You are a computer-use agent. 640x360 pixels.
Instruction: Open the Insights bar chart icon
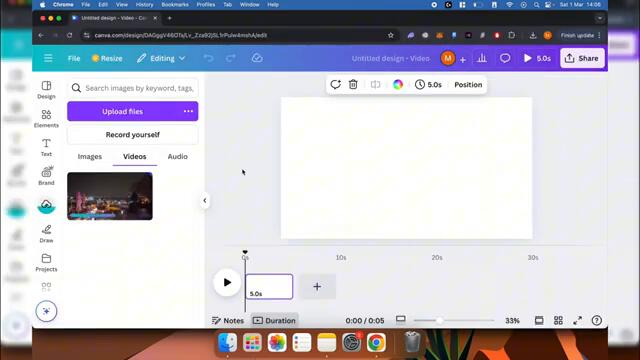pyautogui.click(x=482, y=58)
